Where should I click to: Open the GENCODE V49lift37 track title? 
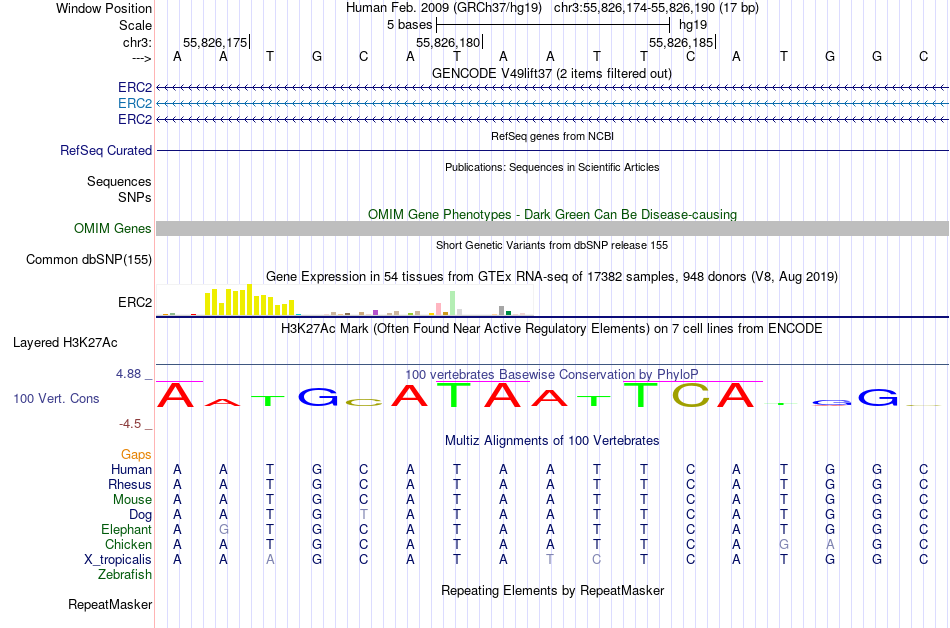[552, 73]
